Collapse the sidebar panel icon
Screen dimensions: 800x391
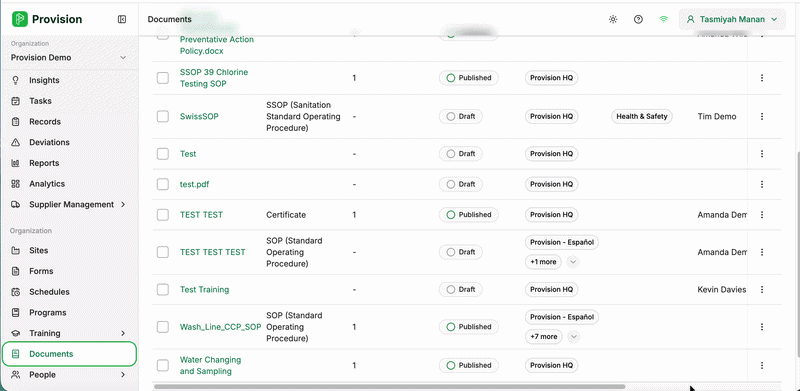(122, 19)
